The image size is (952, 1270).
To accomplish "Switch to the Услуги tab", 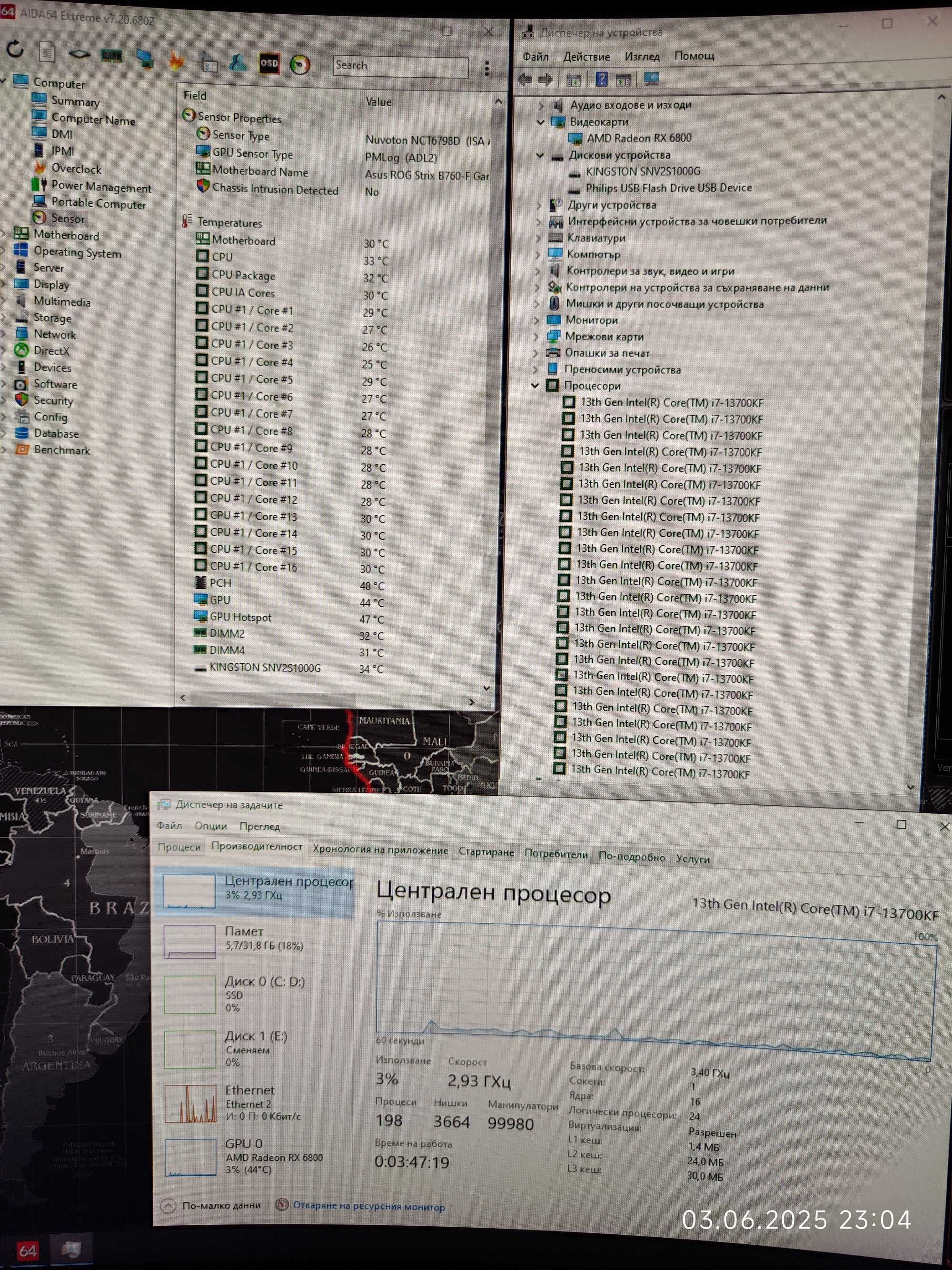I will click(693, 859).
